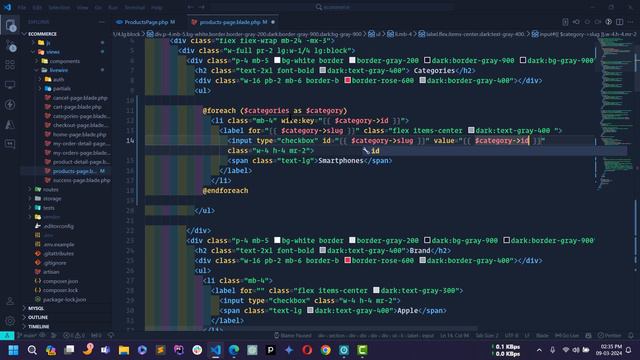Open Source Control view in activity bar
Viewport: 640px width, 360px height.
(10, 45)
